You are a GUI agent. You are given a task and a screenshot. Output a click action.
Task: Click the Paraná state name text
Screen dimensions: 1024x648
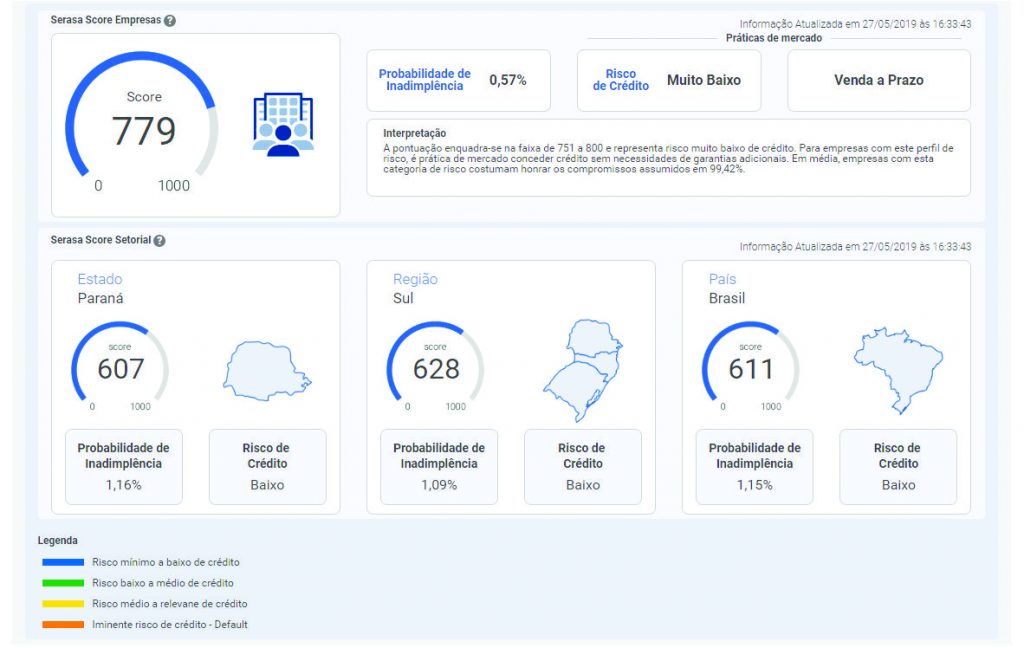point(101,299)
